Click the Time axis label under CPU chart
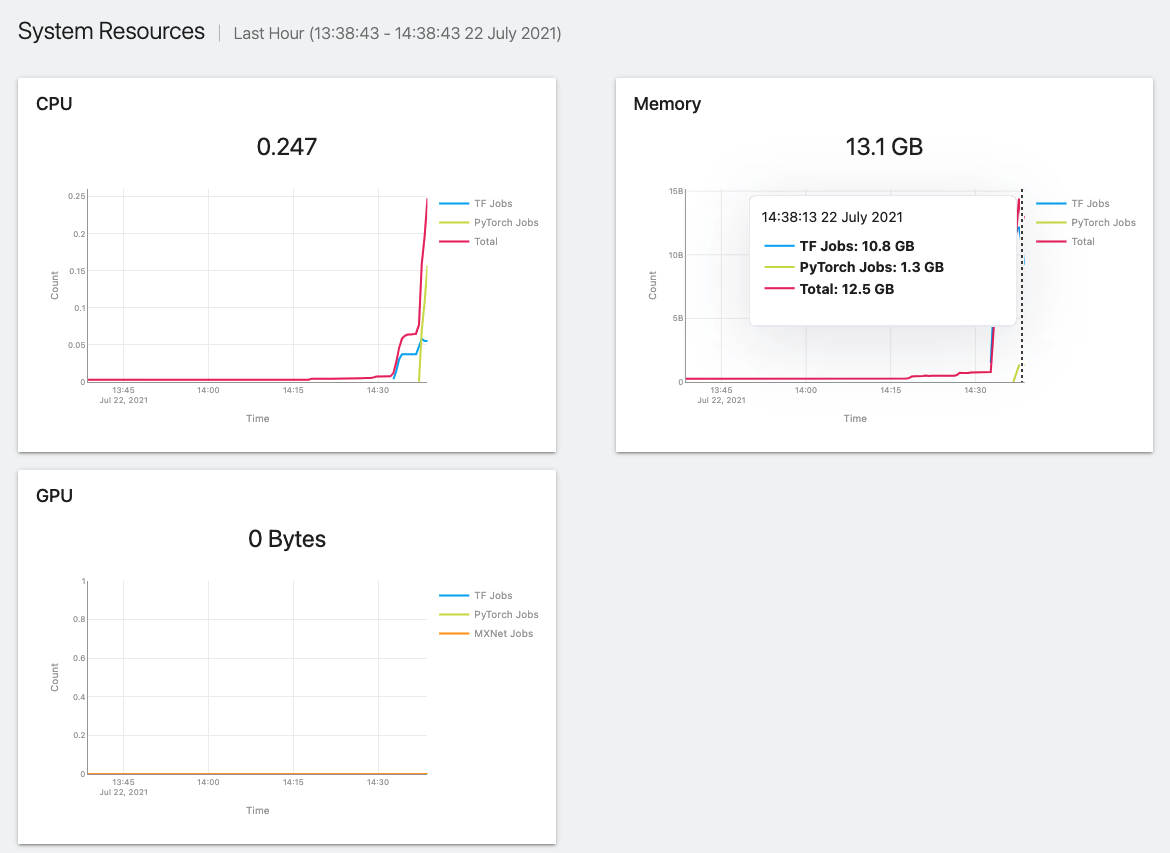 tap(257, 419)
